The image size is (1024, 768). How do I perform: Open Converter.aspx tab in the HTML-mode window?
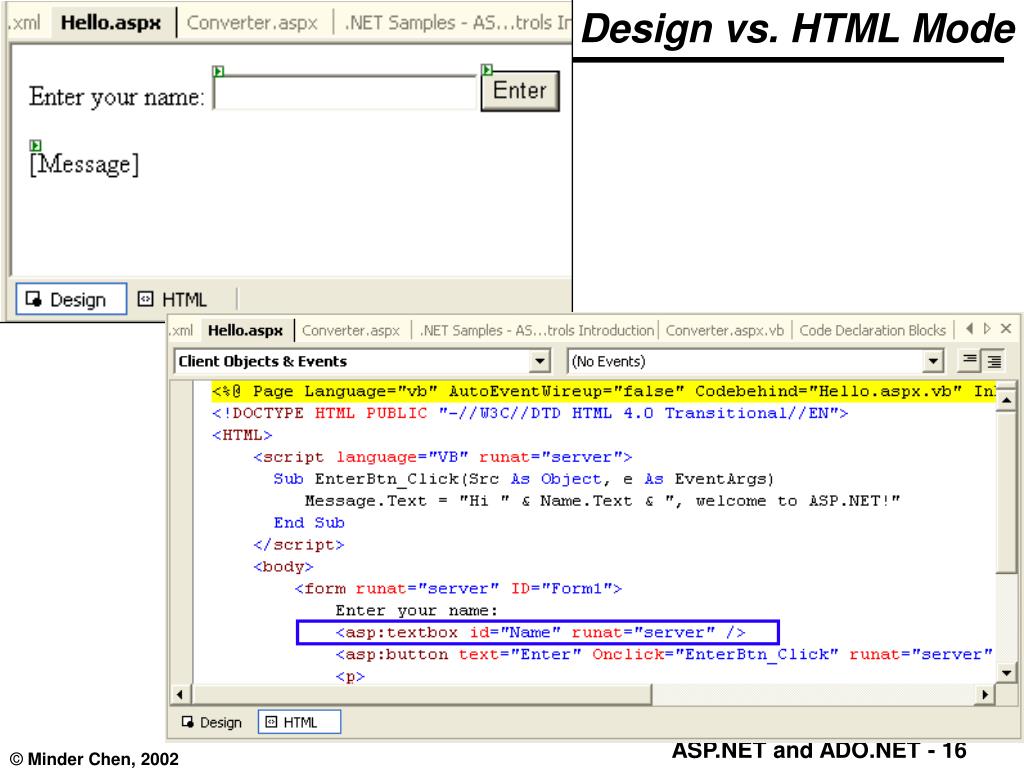pos(351,330)
